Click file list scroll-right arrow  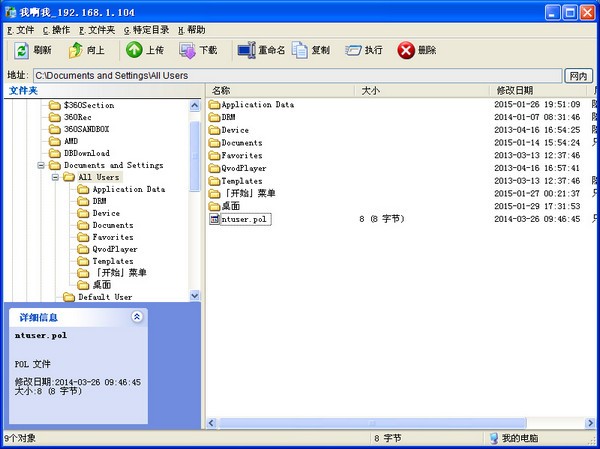tap(590, 423)
